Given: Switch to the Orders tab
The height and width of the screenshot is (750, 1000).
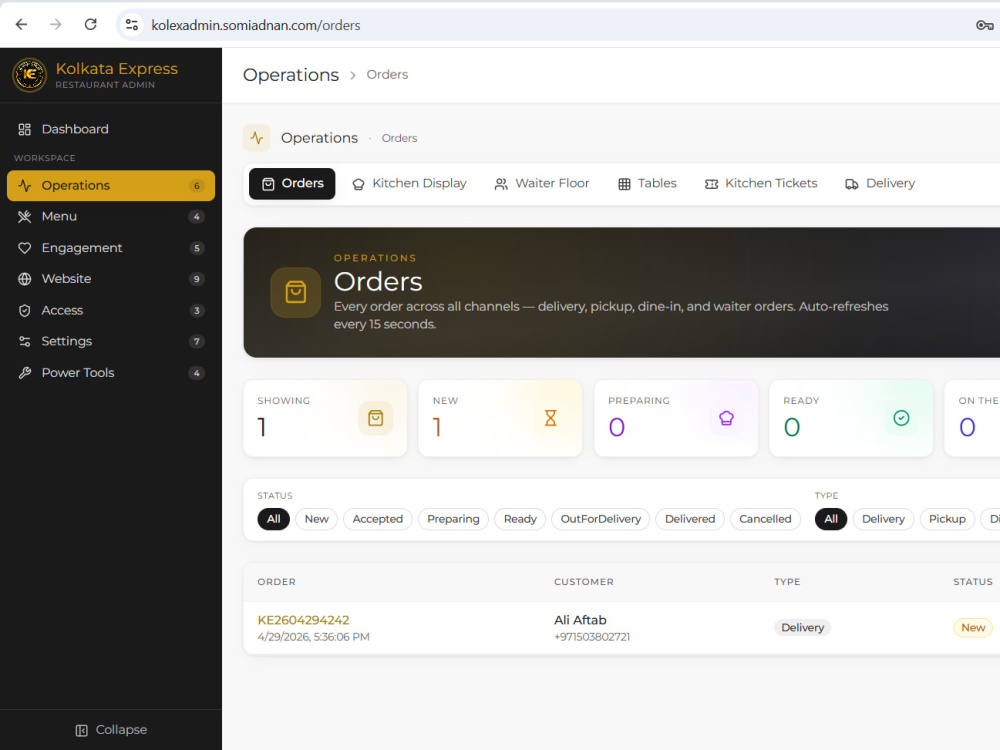Looking at the screenshot, I should coord(292,184).
